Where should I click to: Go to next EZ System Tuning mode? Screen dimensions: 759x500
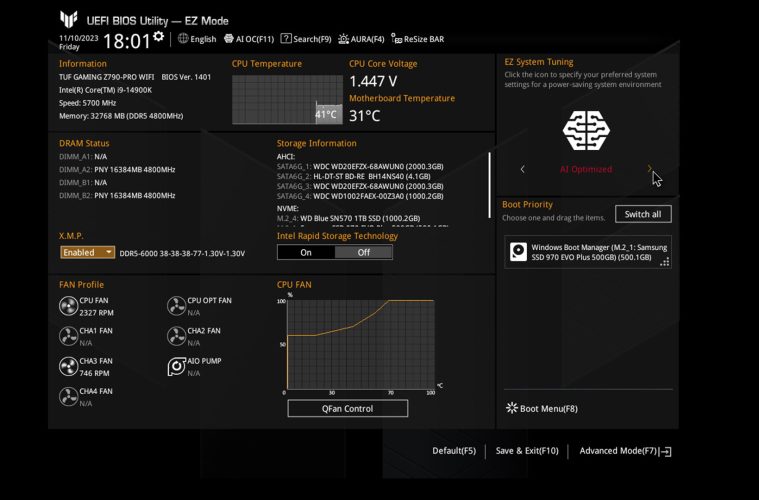649,169
